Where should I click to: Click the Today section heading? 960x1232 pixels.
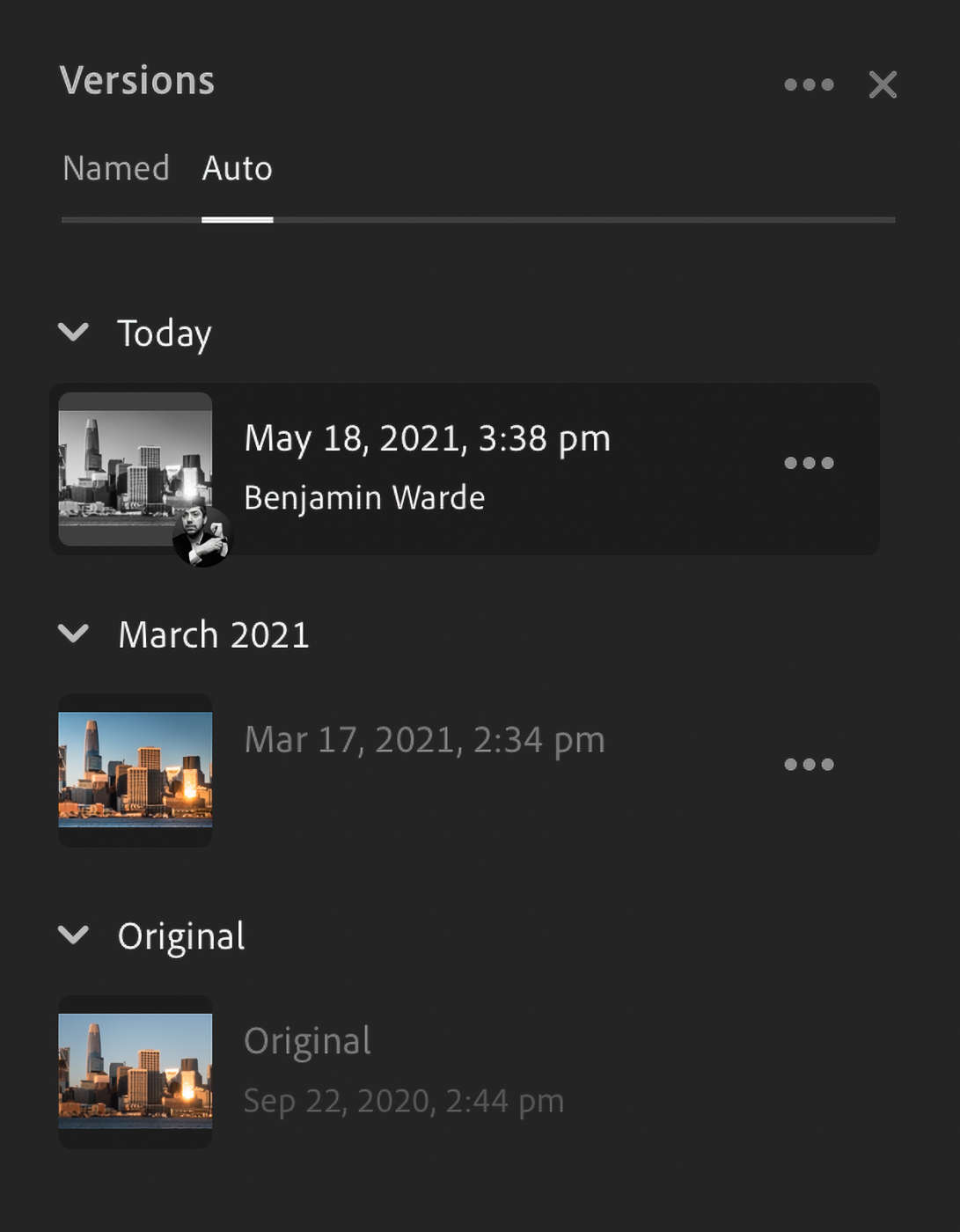pyautogui.click(x=165, y=334)
